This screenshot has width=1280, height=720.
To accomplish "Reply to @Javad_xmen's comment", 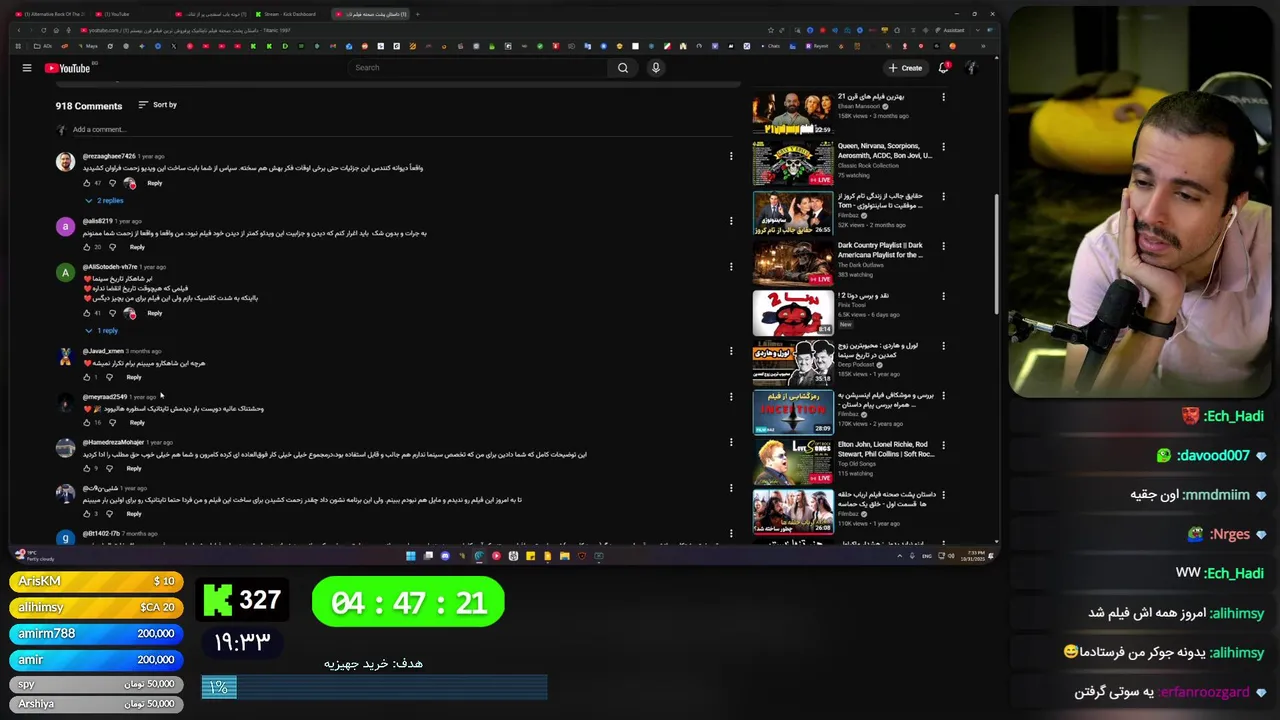I will coord(134,377).
